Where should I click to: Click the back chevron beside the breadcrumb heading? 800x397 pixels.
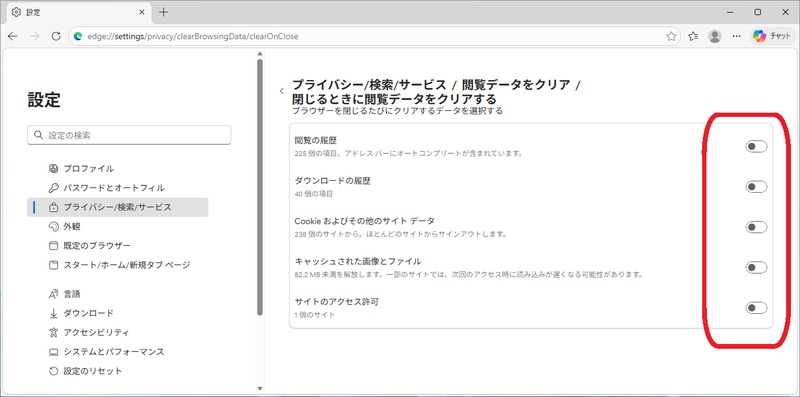(281, 91)
